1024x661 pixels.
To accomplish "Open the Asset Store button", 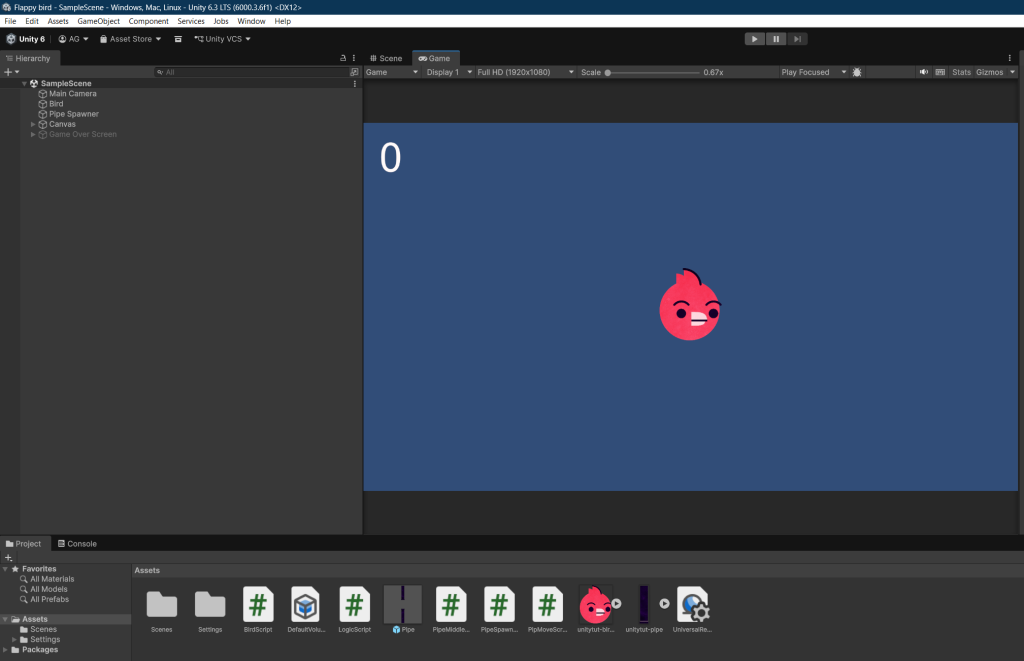I will [x=130, y=39].
